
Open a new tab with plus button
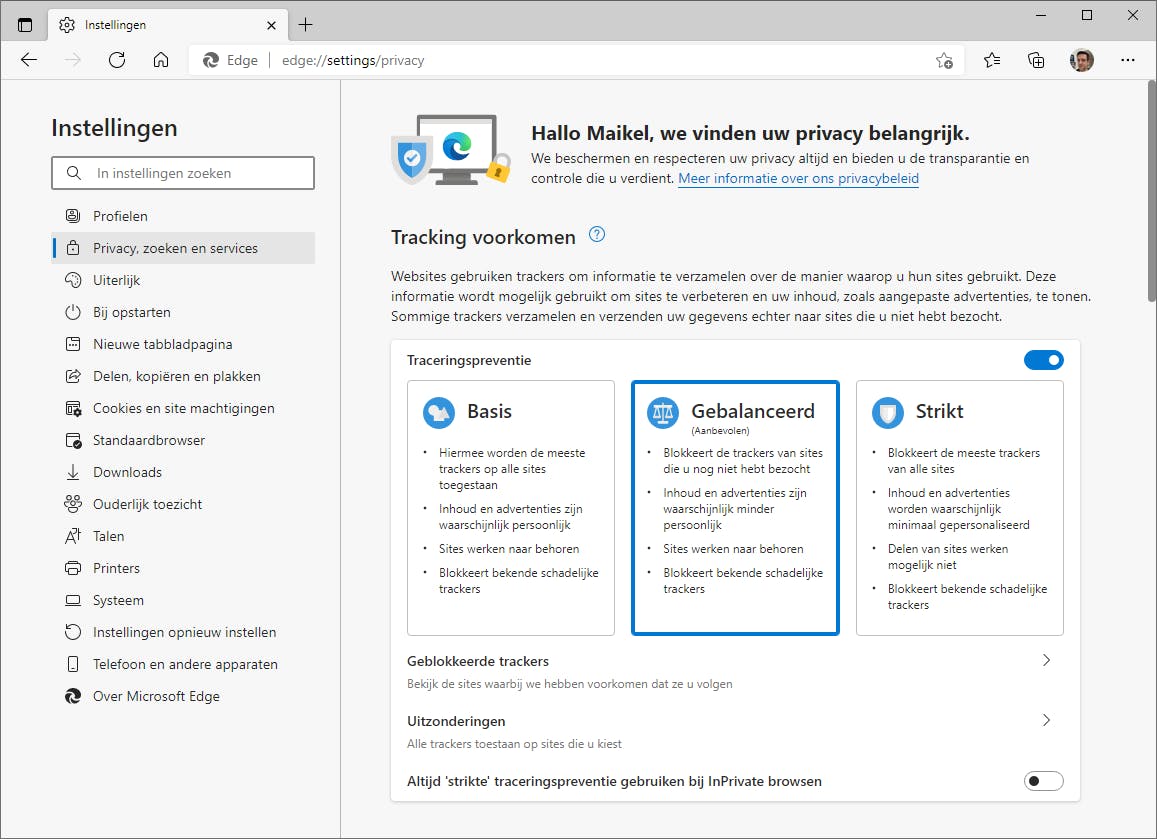tap(306, 25)
